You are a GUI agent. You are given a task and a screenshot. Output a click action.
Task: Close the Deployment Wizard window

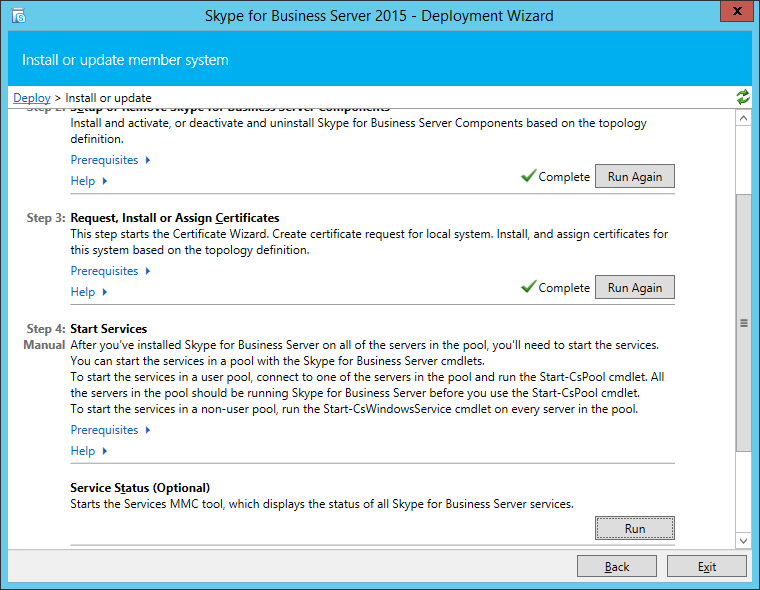coord(737,11)
